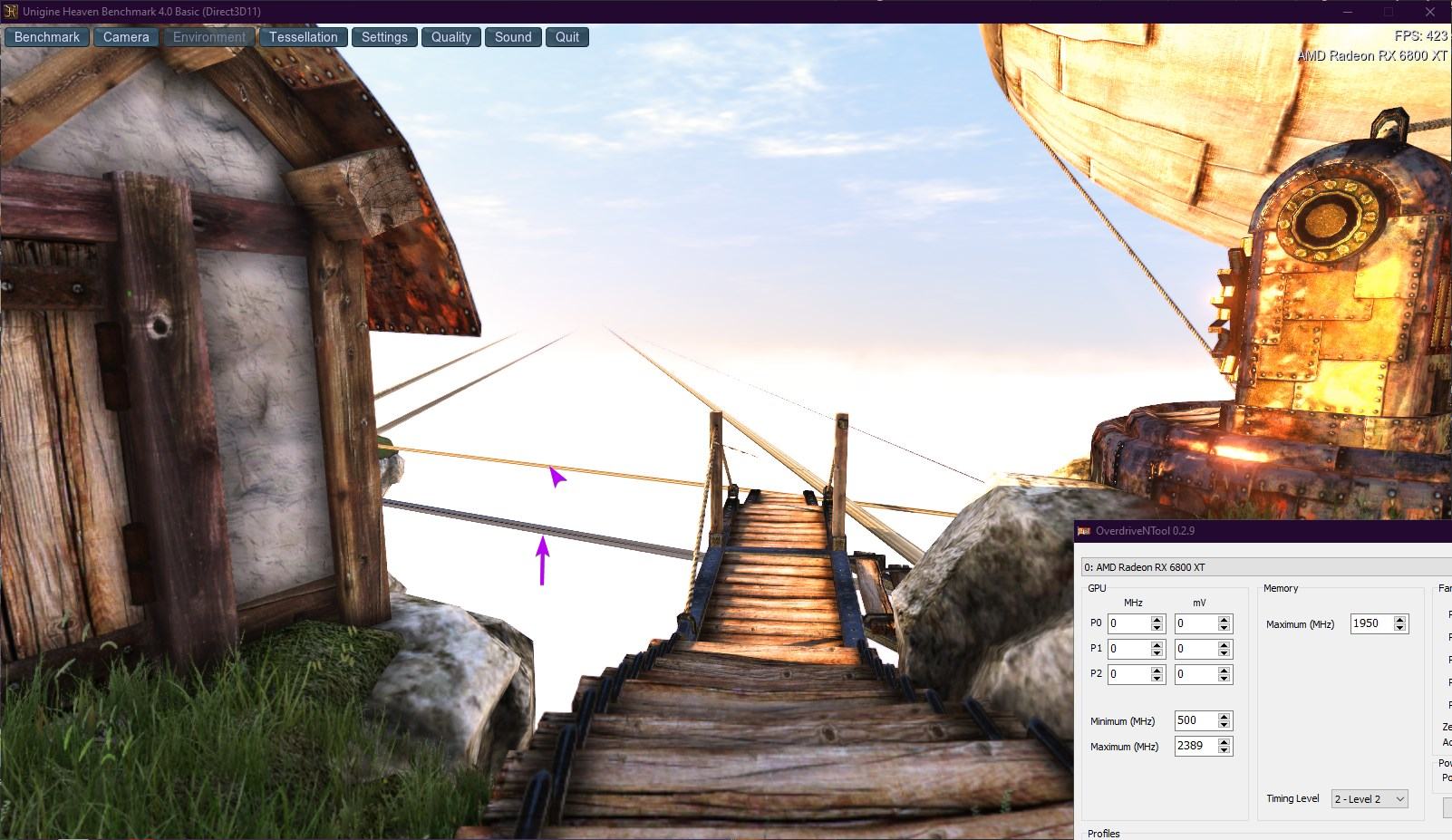
Task: Click the OverdriveNTool title bar icon
Action: click(x=1084, y=531)
